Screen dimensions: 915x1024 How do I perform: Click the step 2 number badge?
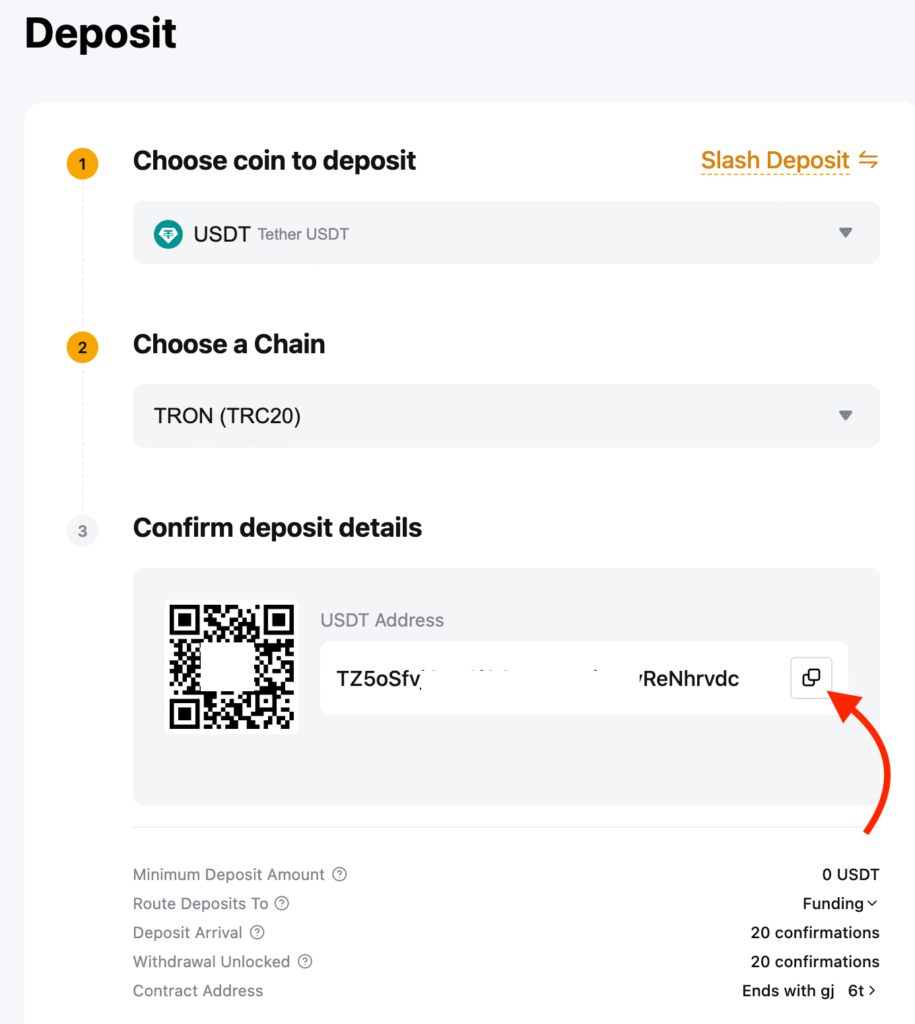coord(83,348)
